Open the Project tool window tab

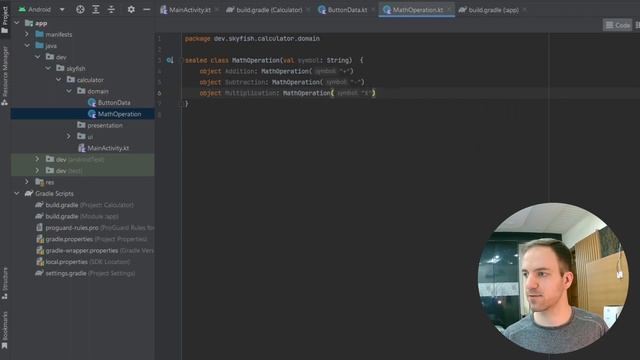[x=5, y=20]
